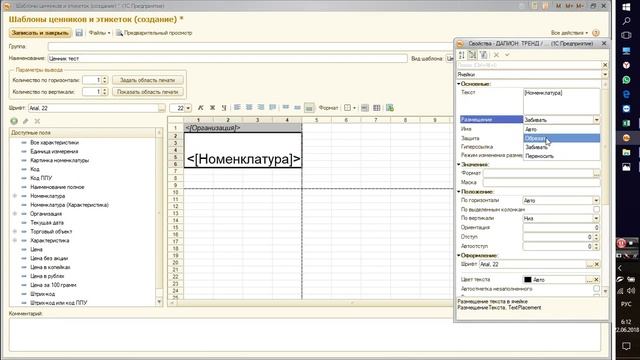The image size is (640, 360).
Task: Open the Формат button
Action: 328,108
